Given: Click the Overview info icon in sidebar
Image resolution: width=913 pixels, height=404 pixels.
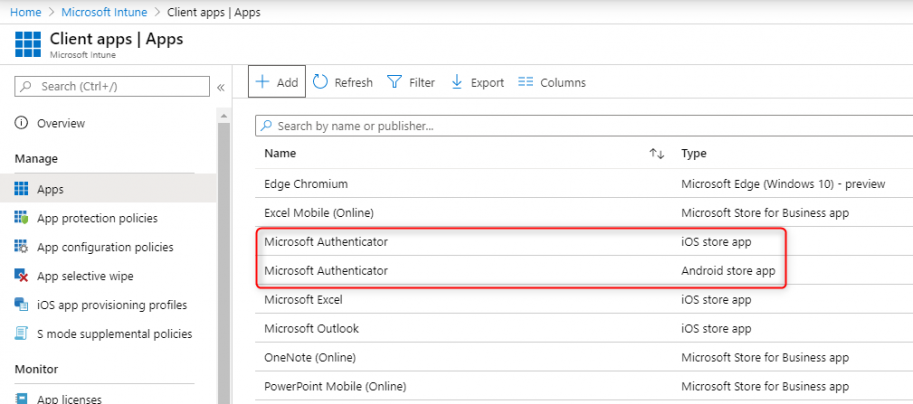Looking at the screenshot, I should tap(21, 123).
